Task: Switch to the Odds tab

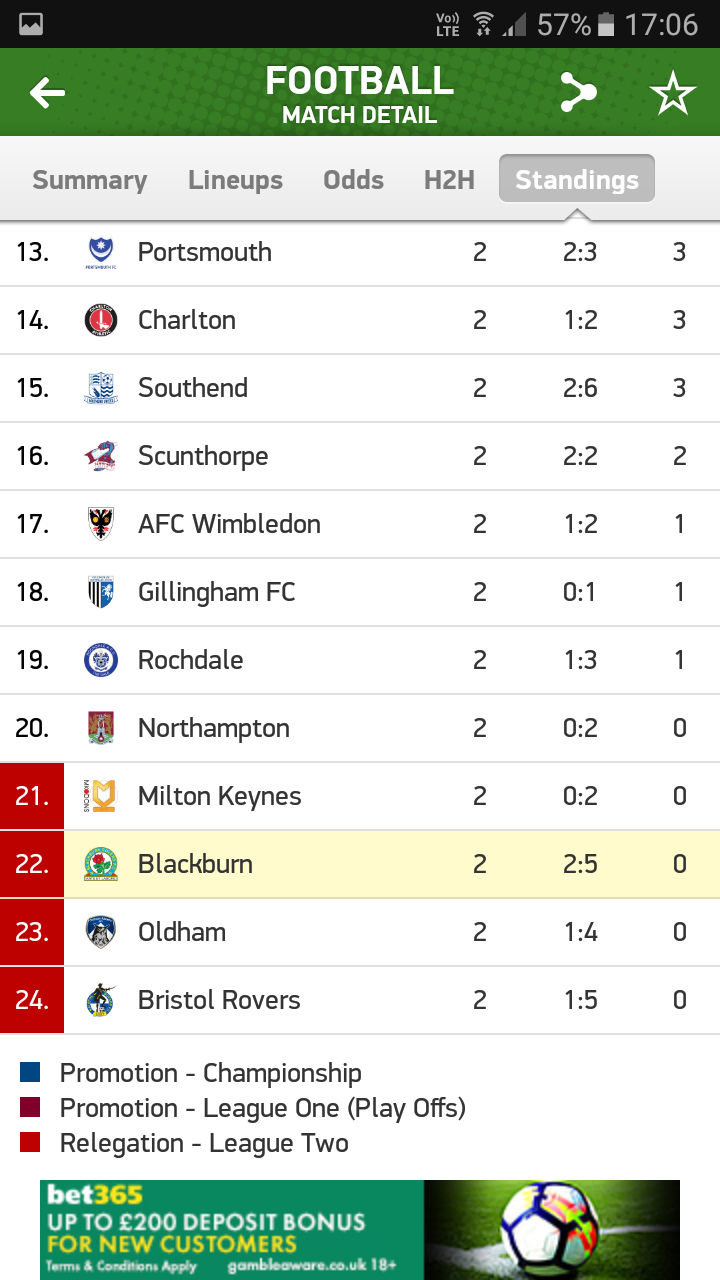Action: tap(353, 181)
